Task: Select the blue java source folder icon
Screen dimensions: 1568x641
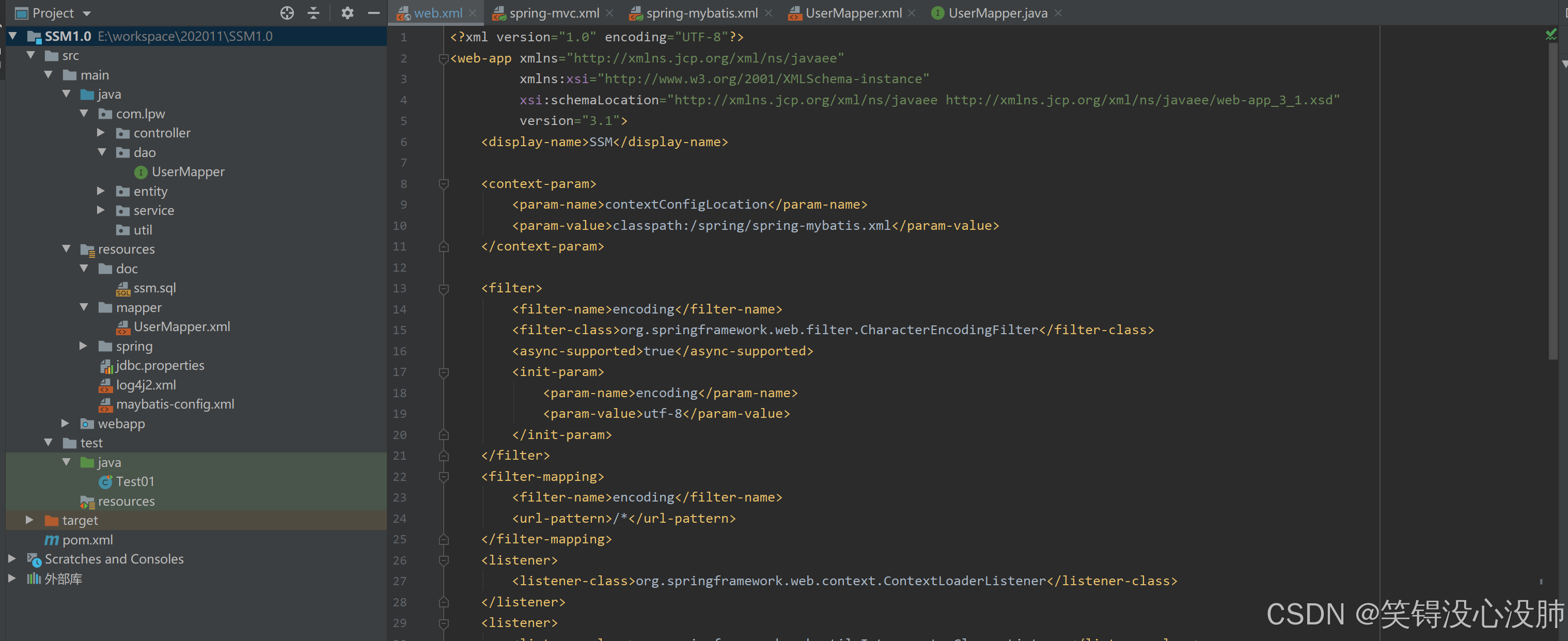Action: (88, 95)
